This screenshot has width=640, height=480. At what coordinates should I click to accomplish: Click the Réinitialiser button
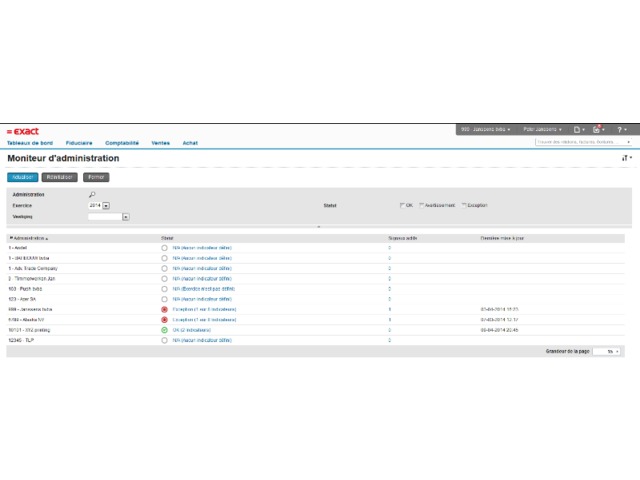pos(60,177)
